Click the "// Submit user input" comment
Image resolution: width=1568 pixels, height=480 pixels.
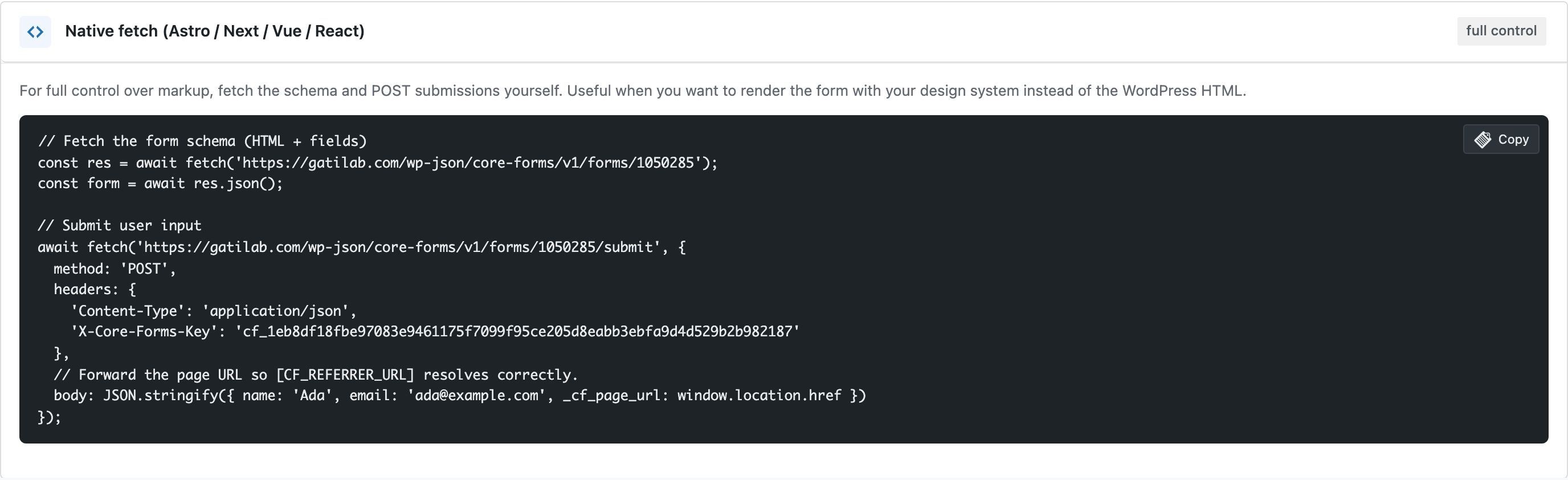pos(119,225)
